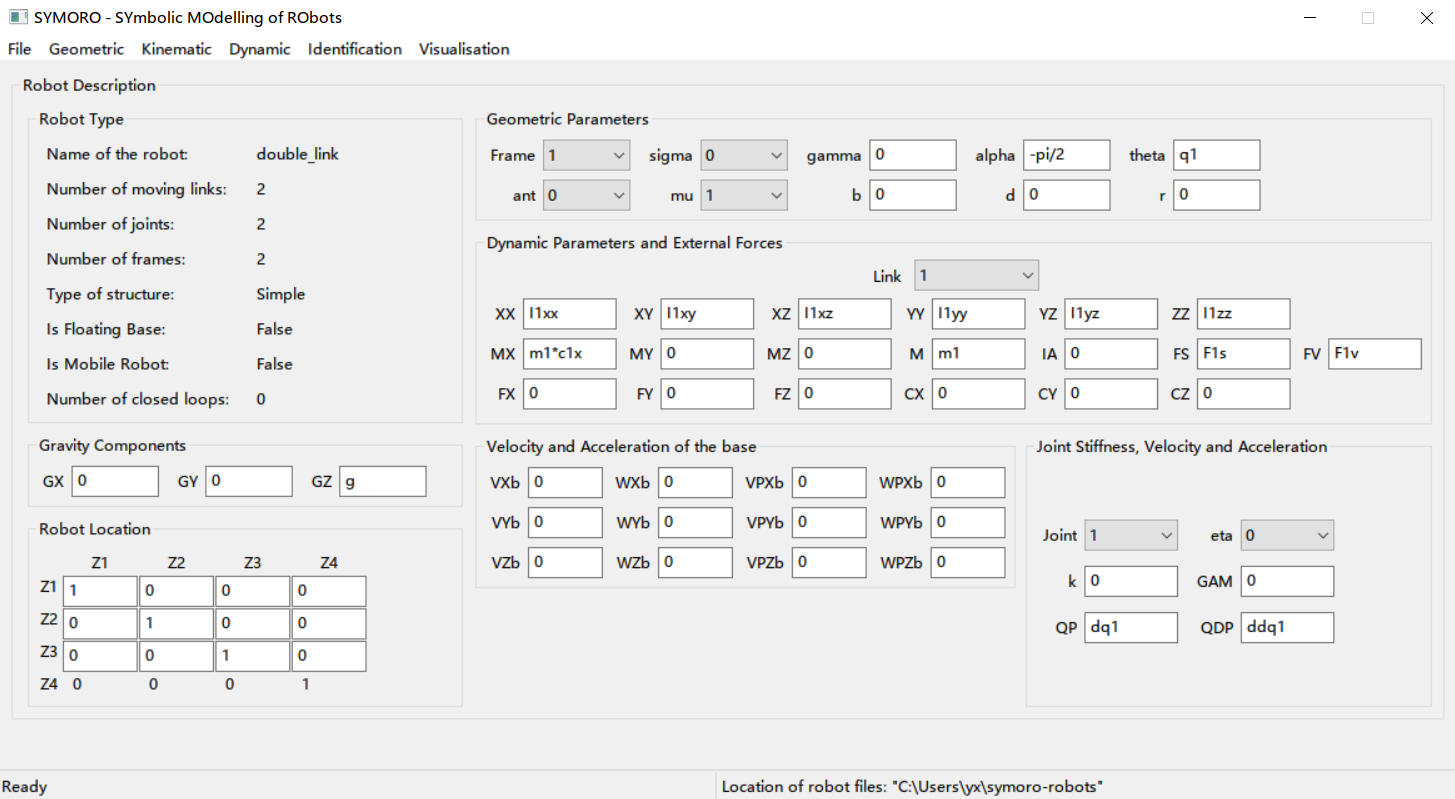The height and width of the screenshot is (799, 1455).
Task: Open the File menu
Action: tap(19, 49)
